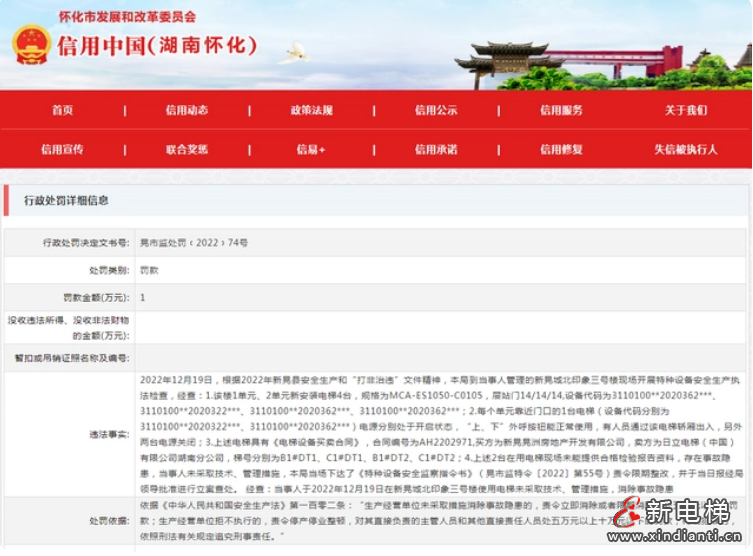Click the 处罚依据 row label
The width and height of the screenshot is (753, 556).
click(x=109, y=521)
